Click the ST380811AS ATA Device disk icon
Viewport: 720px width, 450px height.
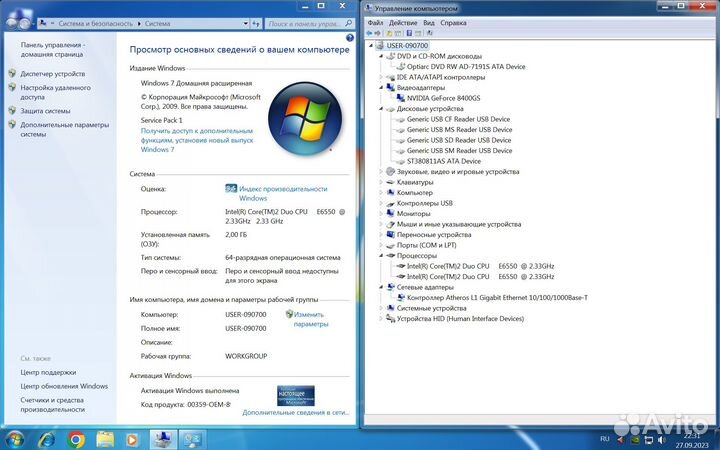(x=400, y=161)
